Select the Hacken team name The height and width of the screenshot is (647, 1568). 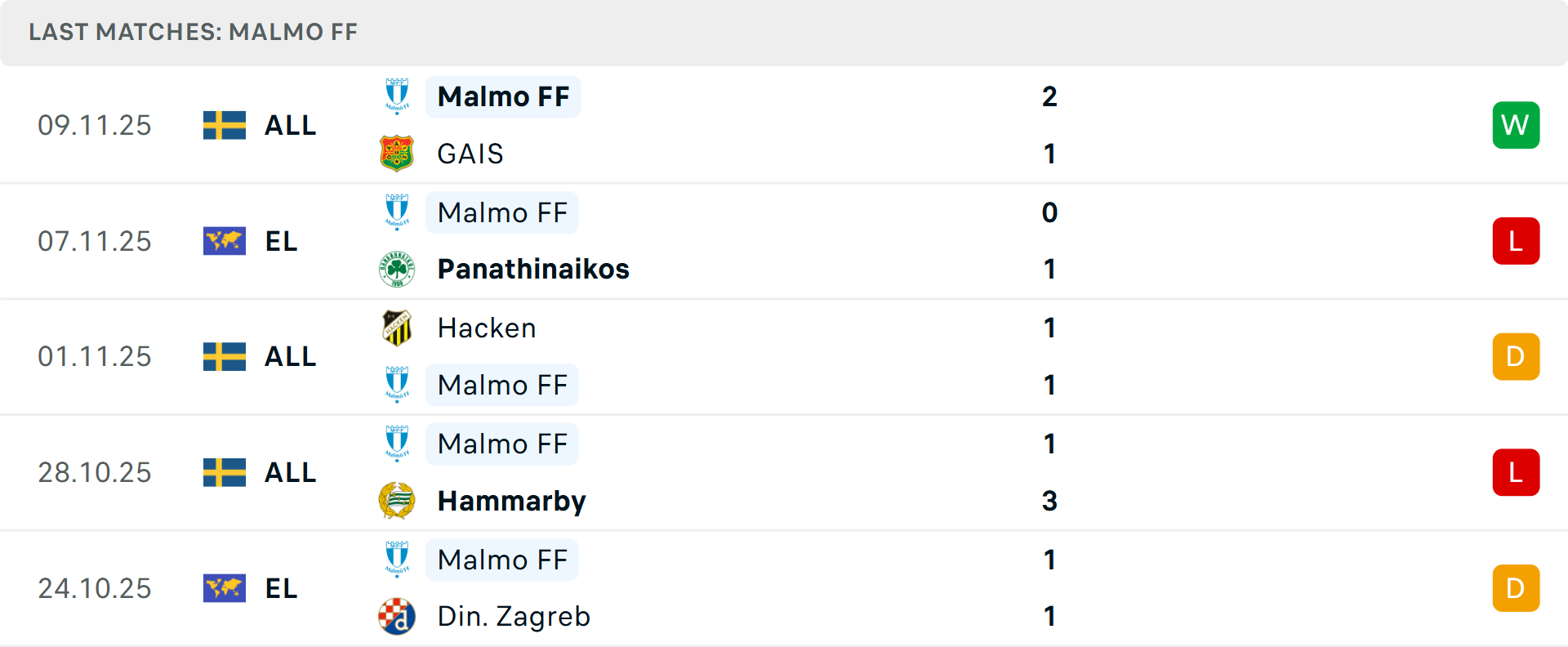[487, 328]
